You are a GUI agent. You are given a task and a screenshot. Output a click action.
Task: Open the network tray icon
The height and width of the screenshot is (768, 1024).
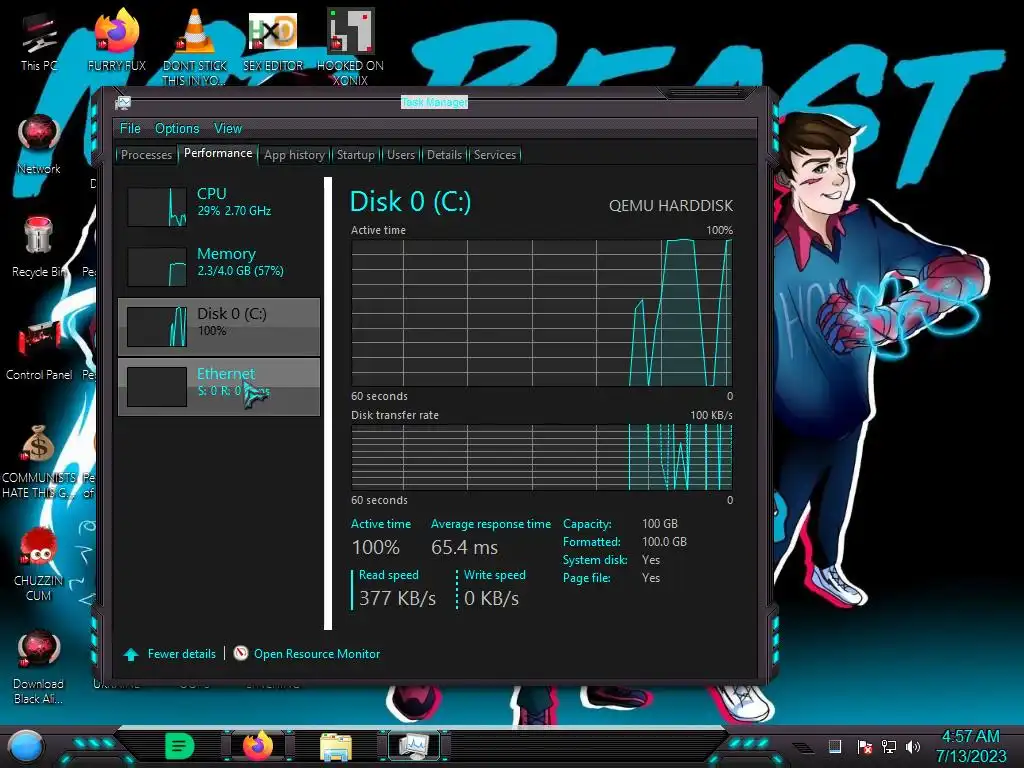coord(888,746)
